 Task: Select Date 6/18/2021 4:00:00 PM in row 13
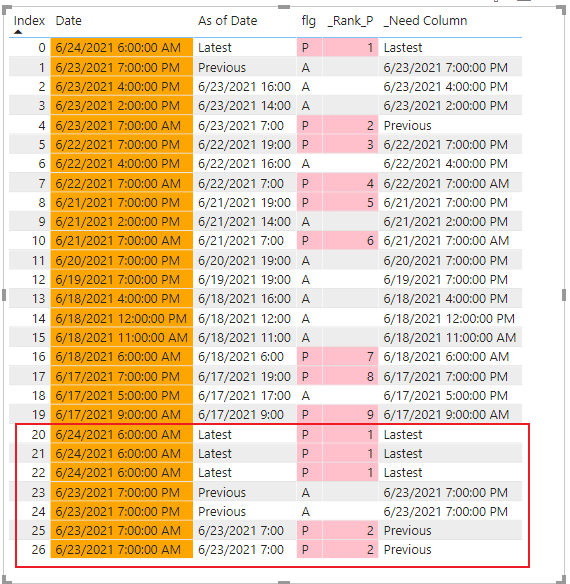point(122,298)
